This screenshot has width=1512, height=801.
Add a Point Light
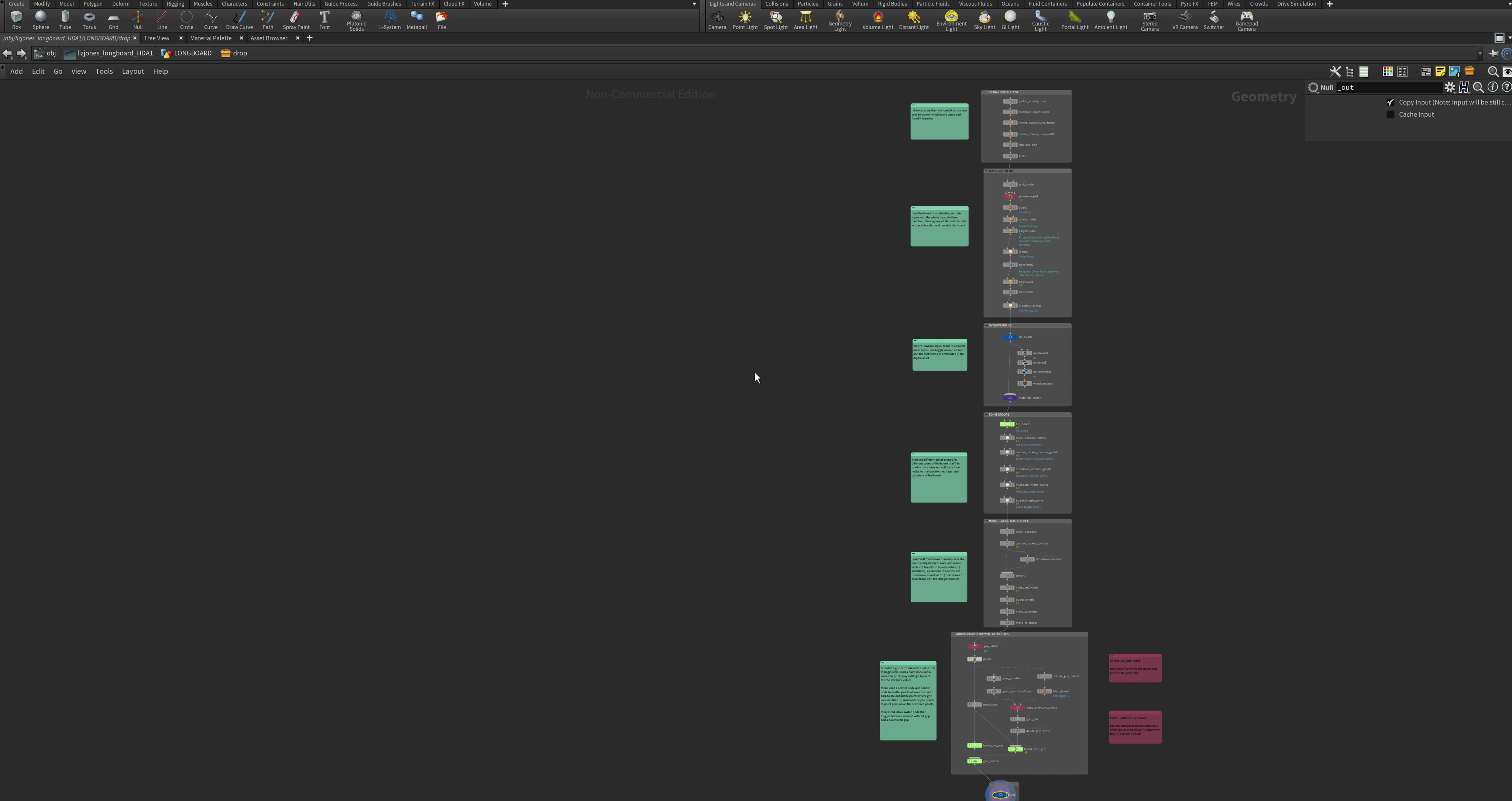745,20
